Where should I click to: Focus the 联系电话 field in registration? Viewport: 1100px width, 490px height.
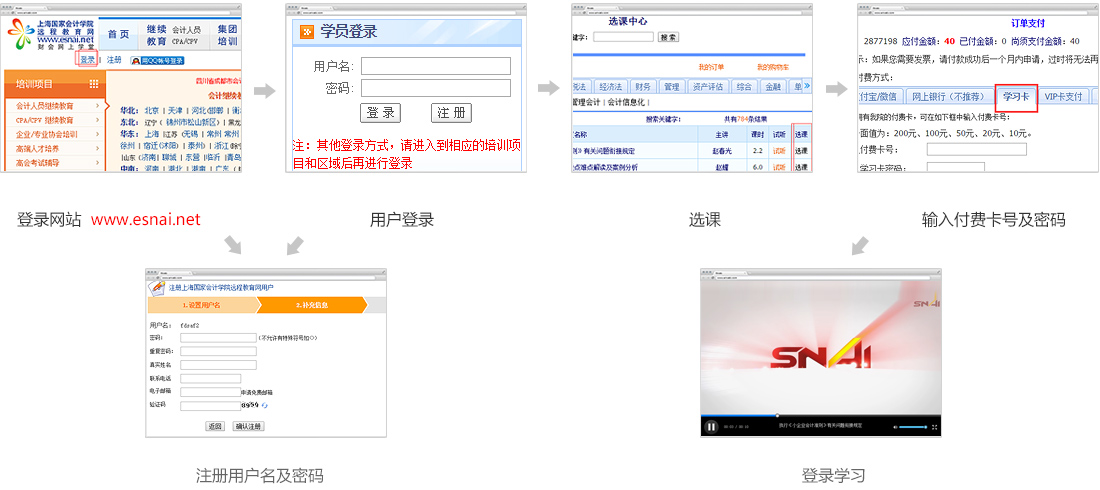210,378
